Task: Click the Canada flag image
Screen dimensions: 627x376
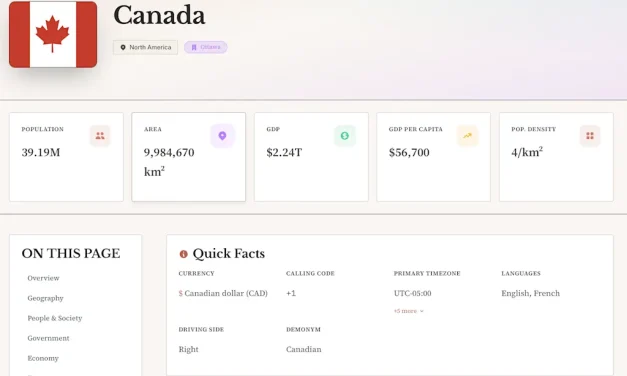Action: point(53,34)
